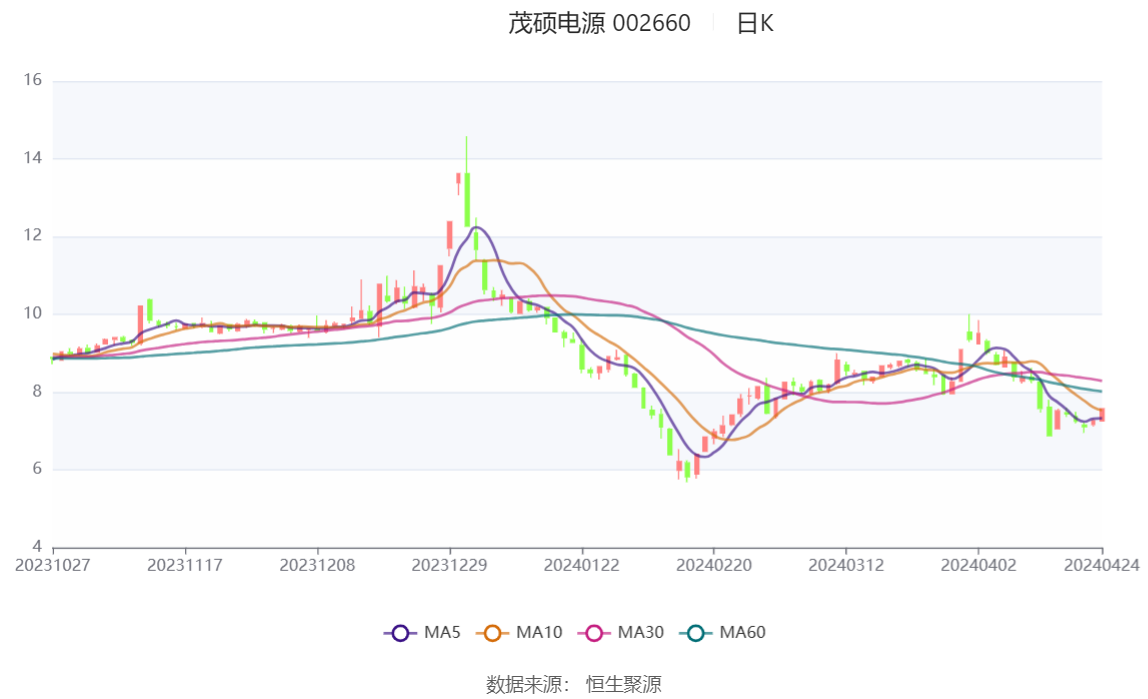Viewport: 1148px width, 699px height.
Task: Click the y-axis value 4
Action: (x=37, y=547)
